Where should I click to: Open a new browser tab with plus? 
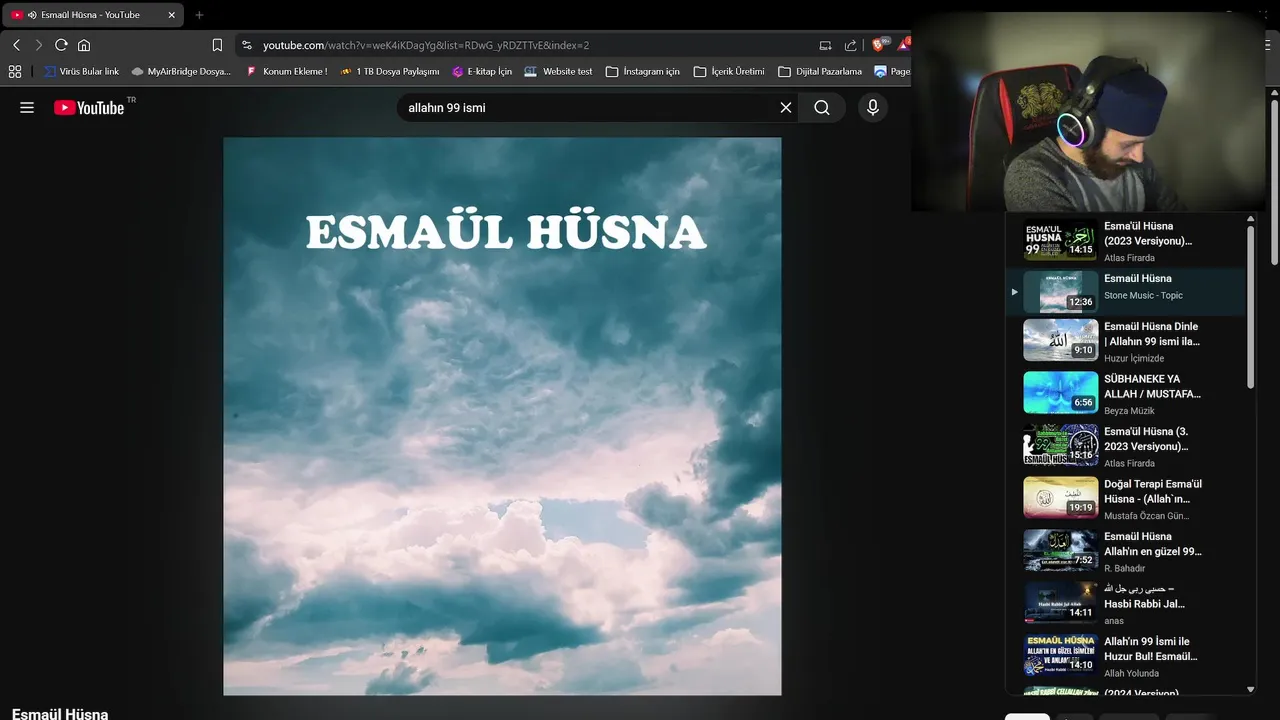(199, 15)
